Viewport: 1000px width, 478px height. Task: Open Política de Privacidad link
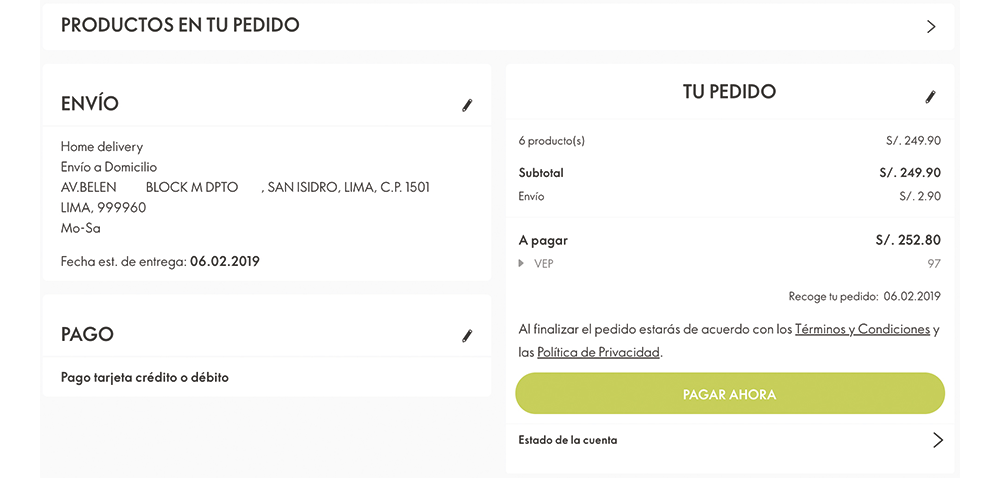598,352
